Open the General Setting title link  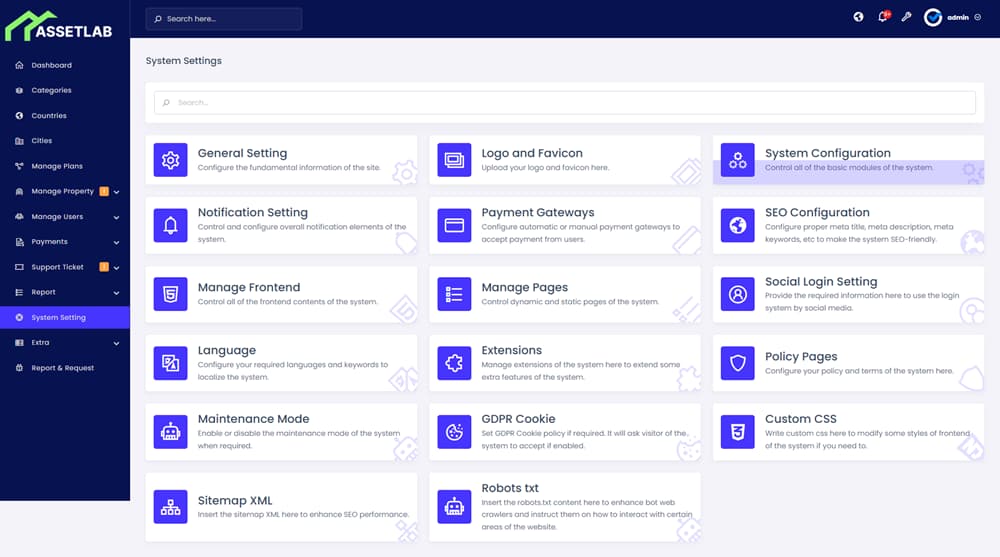coord(242,153)
